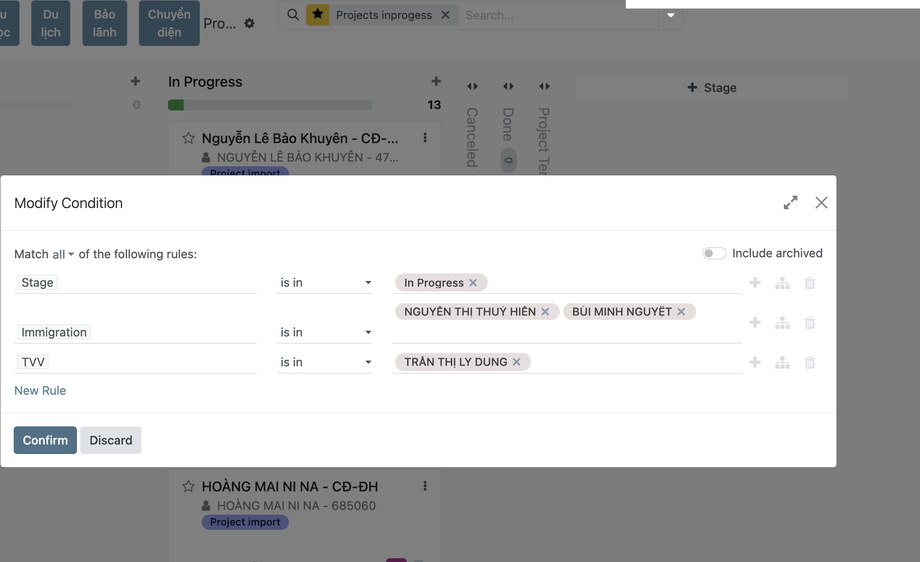Image resolution: width=920 pixels, height=562 pixels.
Task: Close the Modify Condition dialog
Action: coord(821,202)
